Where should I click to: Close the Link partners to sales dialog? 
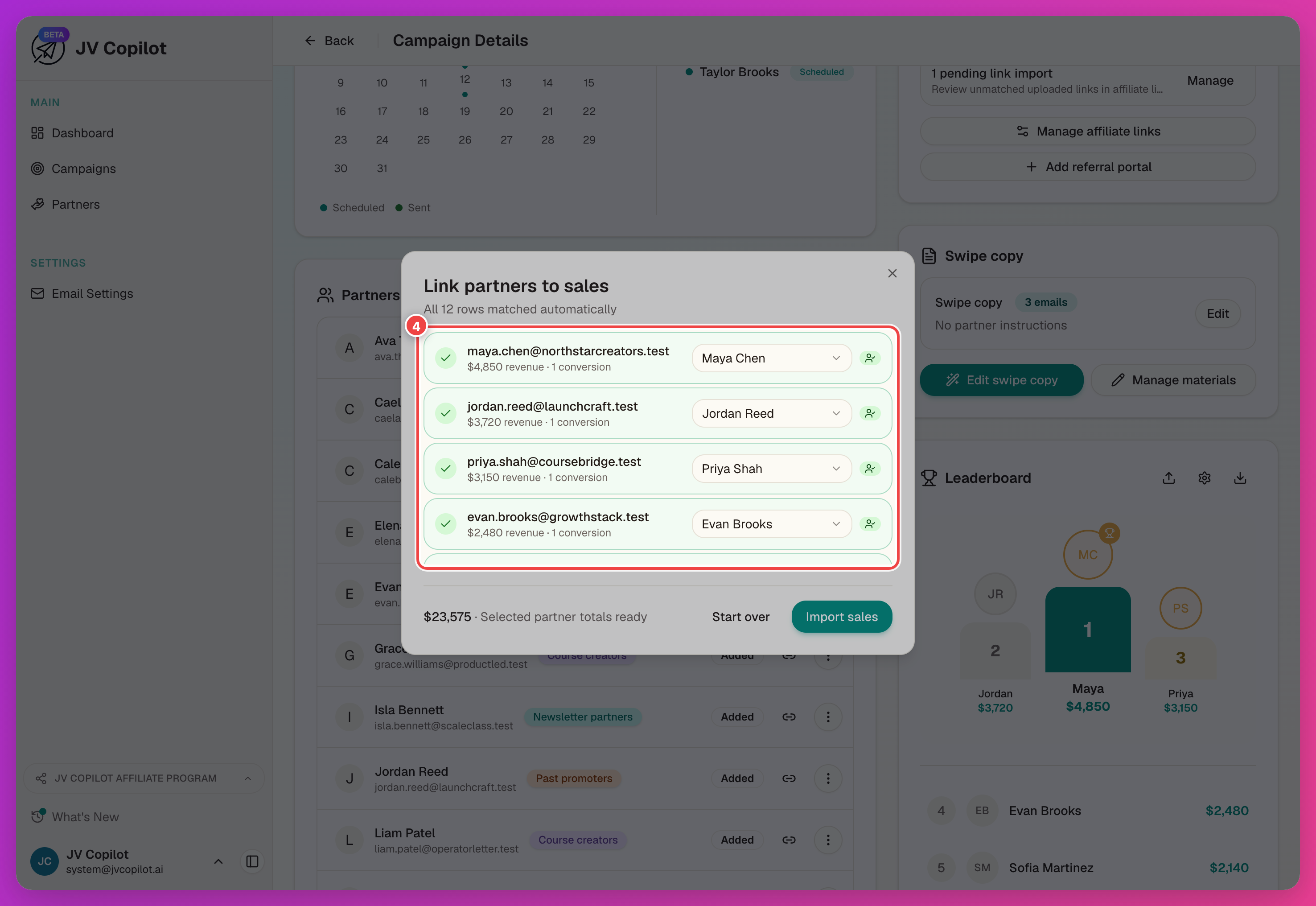(x=892, y=273)
